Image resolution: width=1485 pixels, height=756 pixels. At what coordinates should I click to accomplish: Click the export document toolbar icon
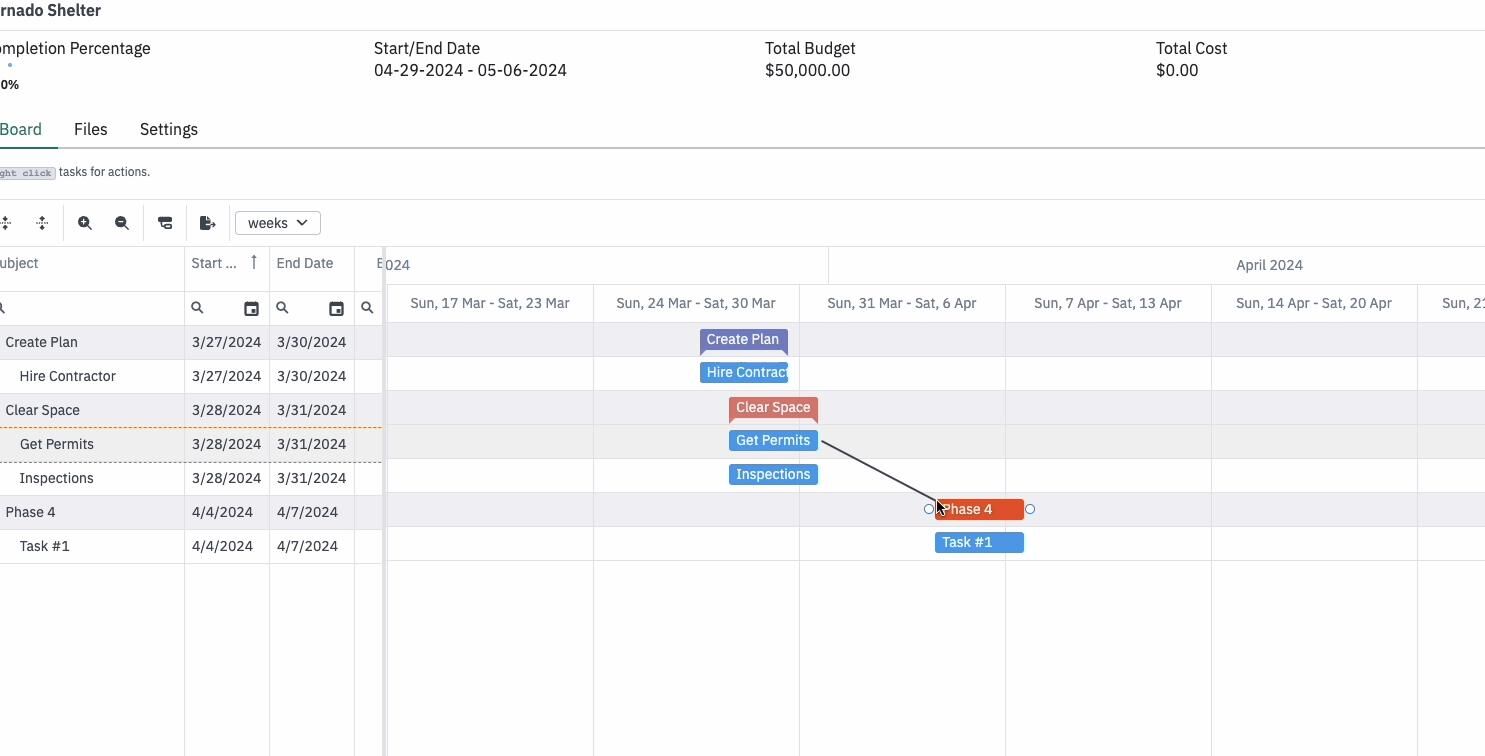(207, 223)
